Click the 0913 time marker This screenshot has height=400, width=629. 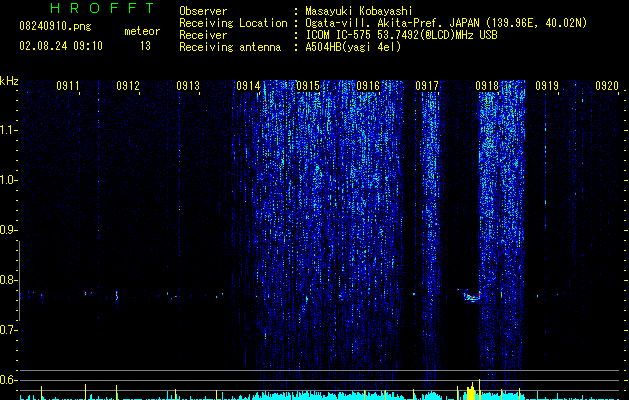pyautogui.click(x=188, y=86)
